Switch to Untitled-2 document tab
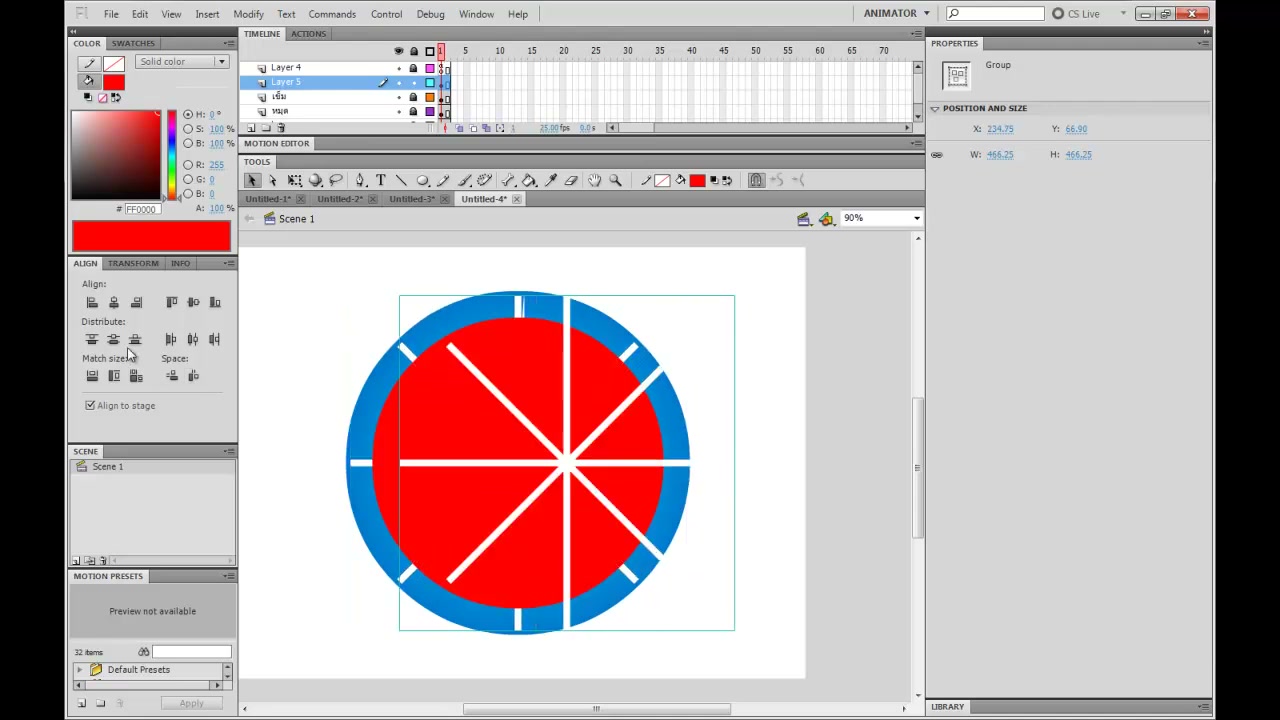This screenshot has height=720, width=1280. 340,199
